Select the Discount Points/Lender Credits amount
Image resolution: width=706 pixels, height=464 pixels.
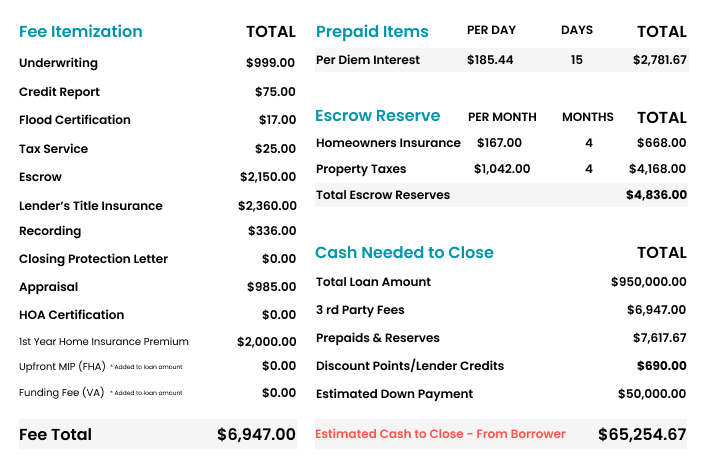(x=660, y=366)
